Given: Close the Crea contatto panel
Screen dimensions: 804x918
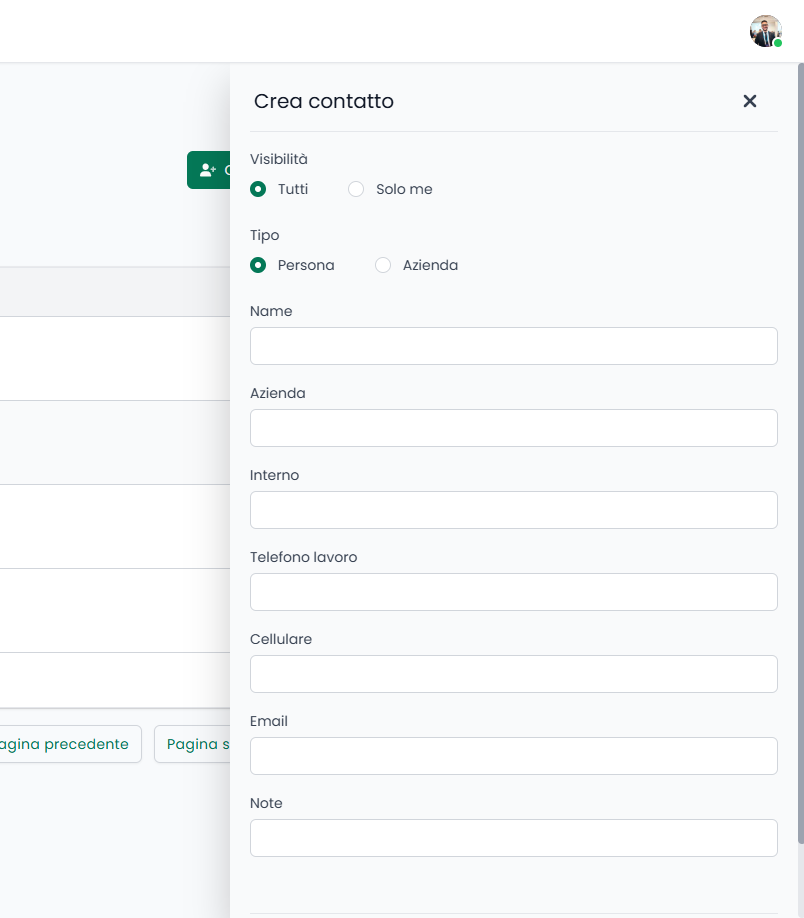Looking at the screenshot, I should click(749, 101).
